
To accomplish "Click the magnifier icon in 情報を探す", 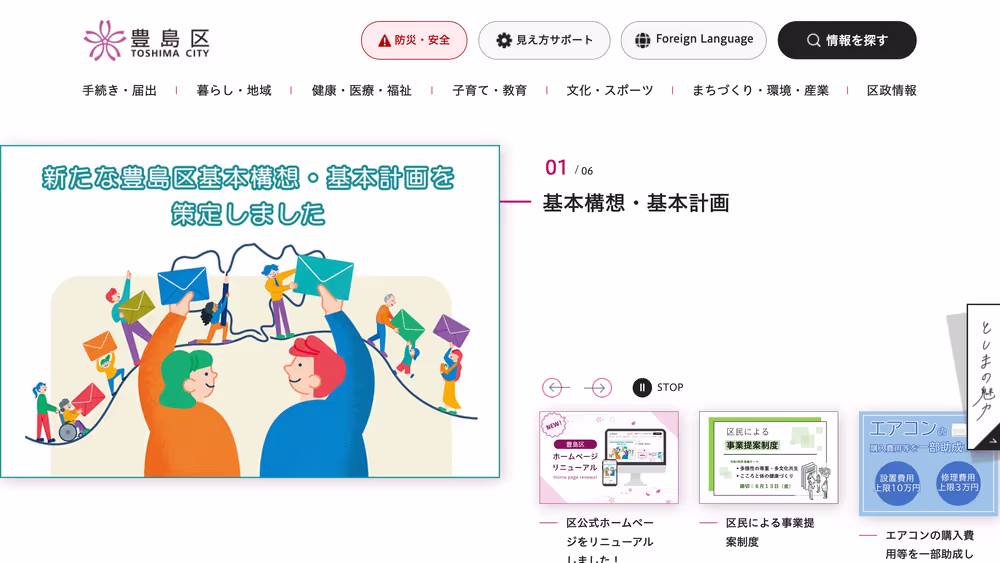I will [x=813, y=40].
